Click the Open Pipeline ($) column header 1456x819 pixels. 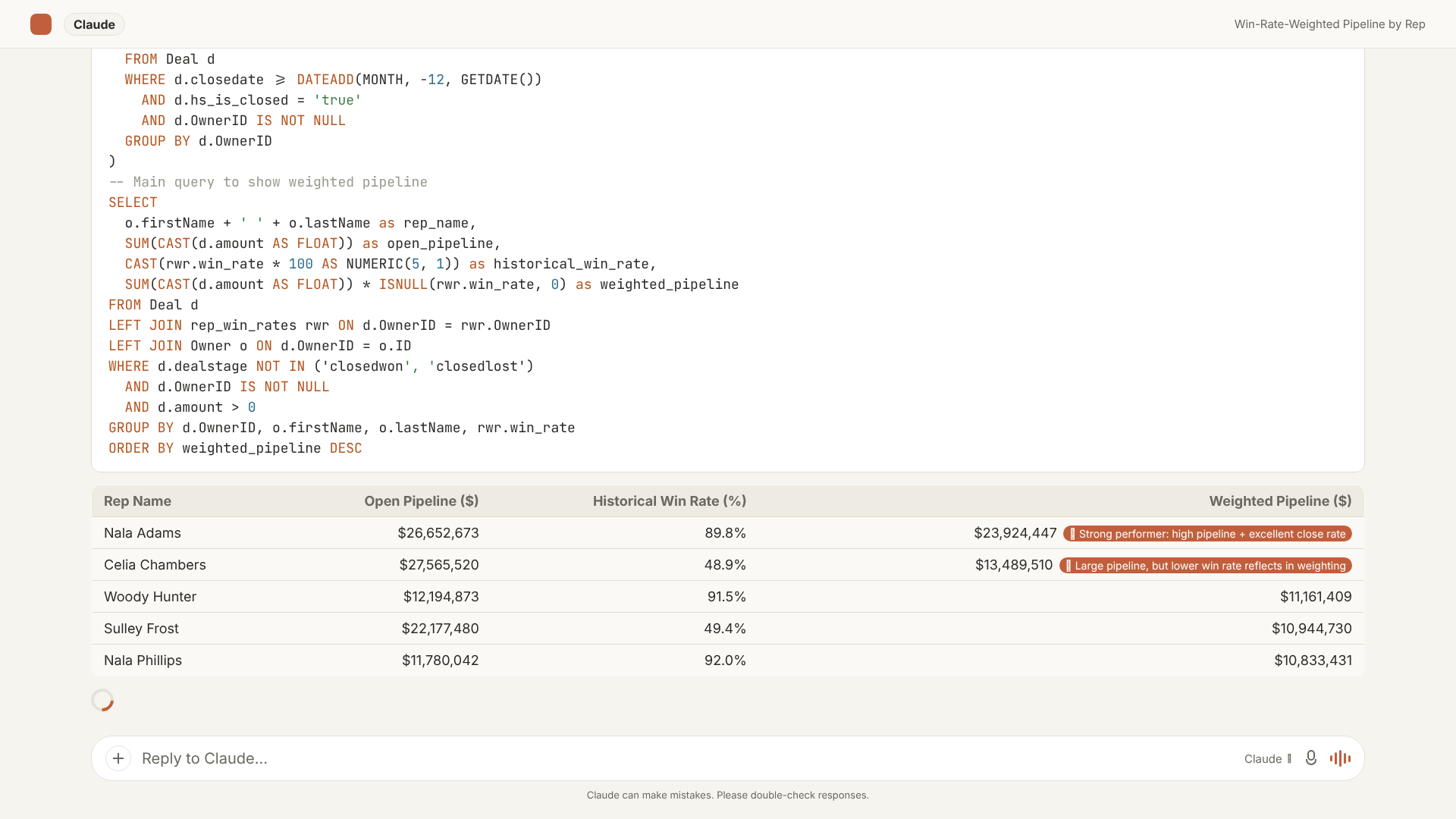421,501
